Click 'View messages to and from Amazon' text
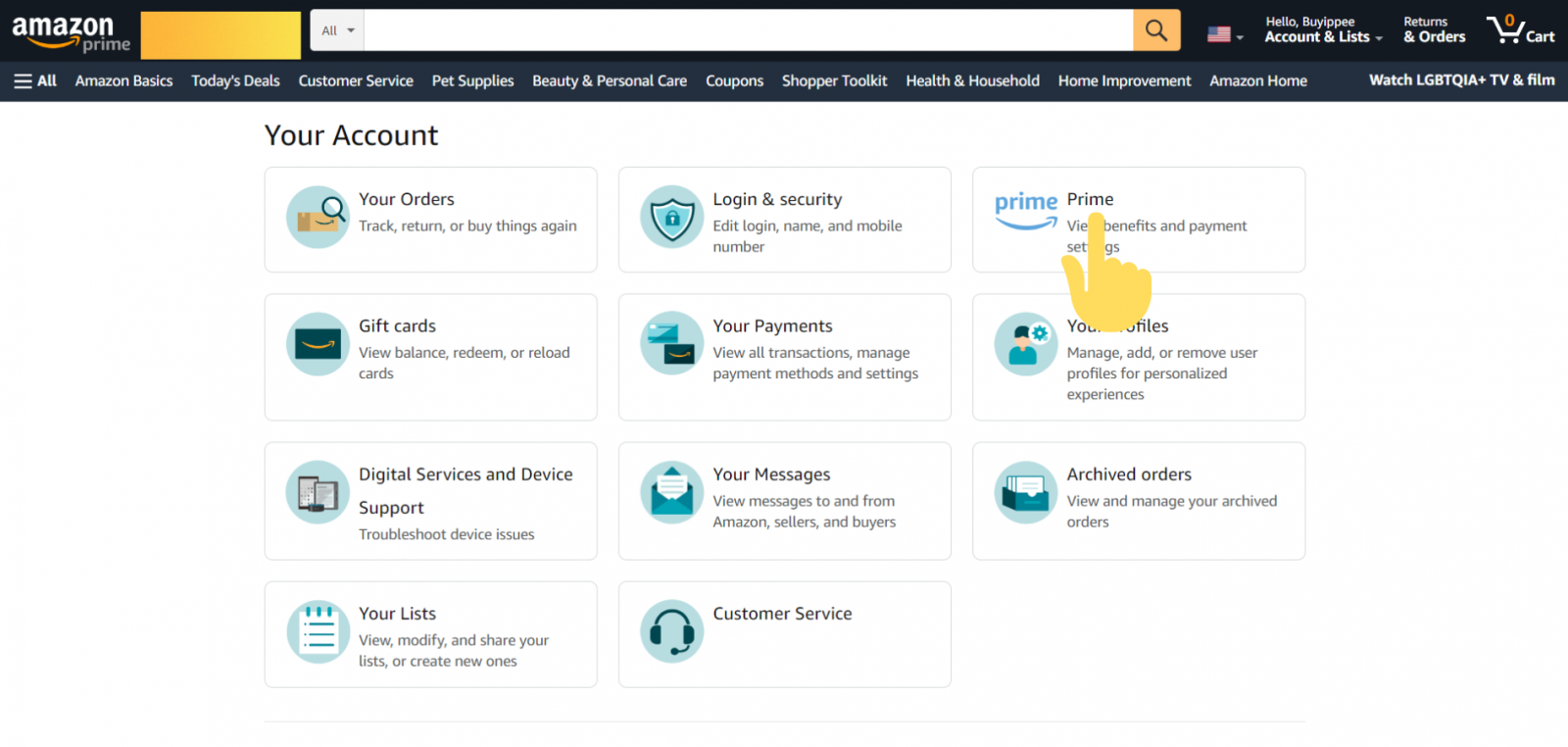Image resolution: width=1568 pixels, height=747 pixels. tap(805, 511)
